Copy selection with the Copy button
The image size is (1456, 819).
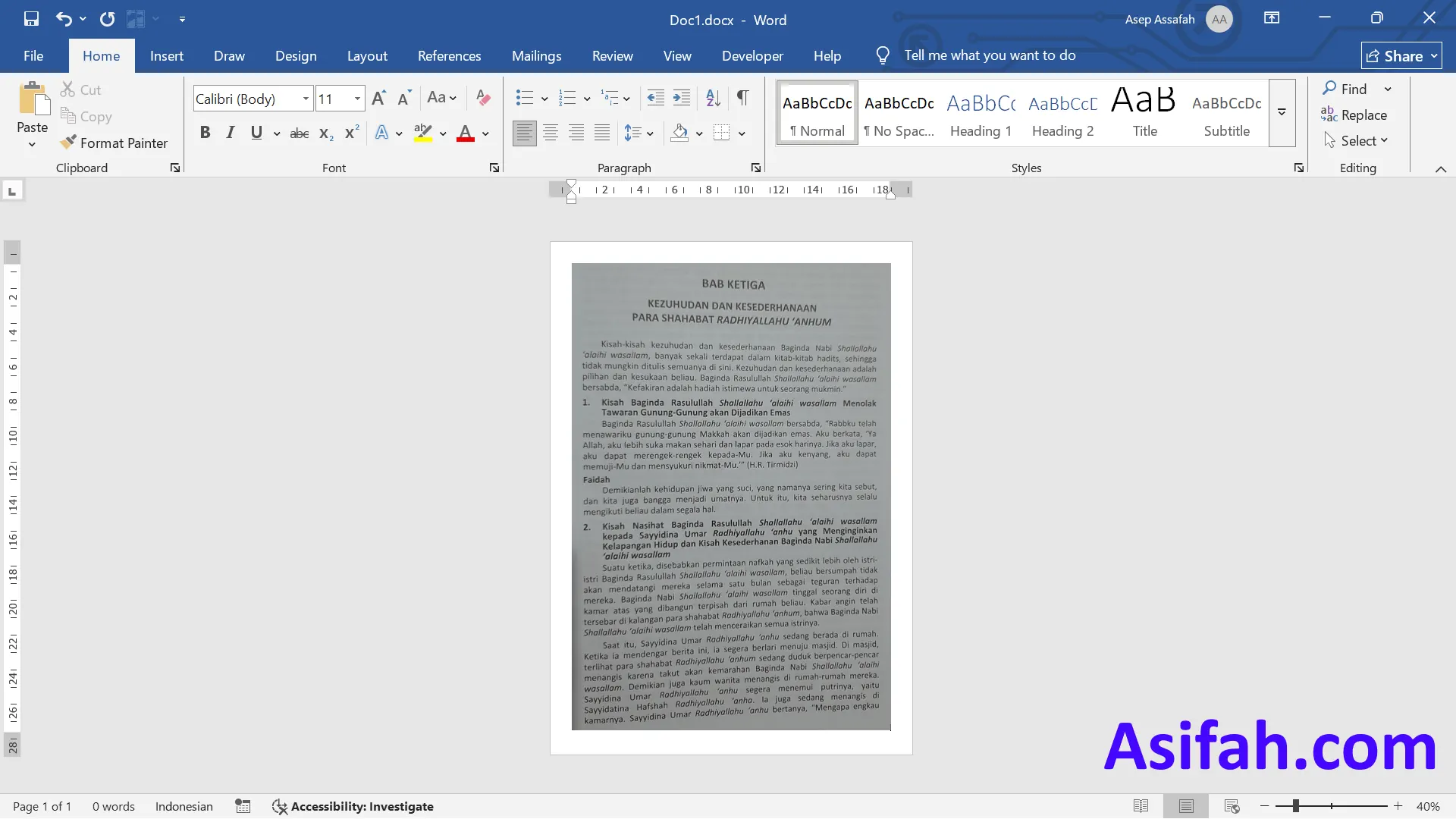pyautogui.click(x=86, y=116)
